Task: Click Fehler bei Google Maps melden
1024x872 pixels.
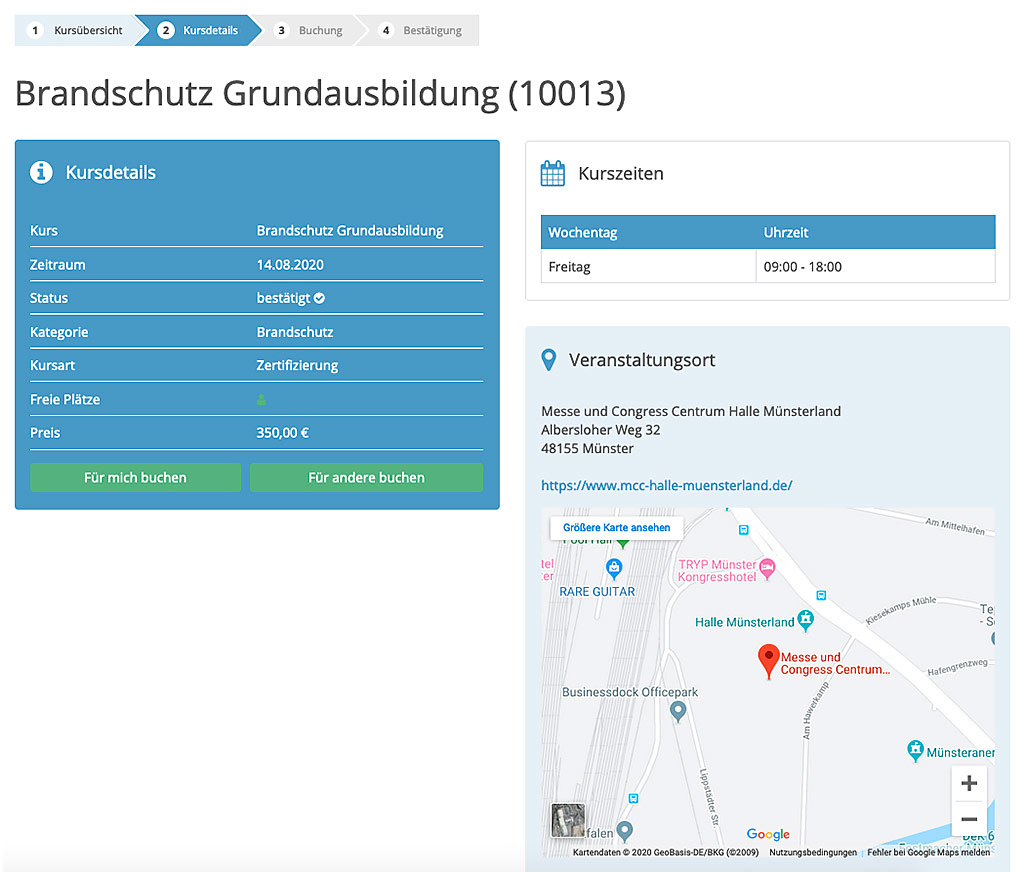Action: [x=929, y=852]
